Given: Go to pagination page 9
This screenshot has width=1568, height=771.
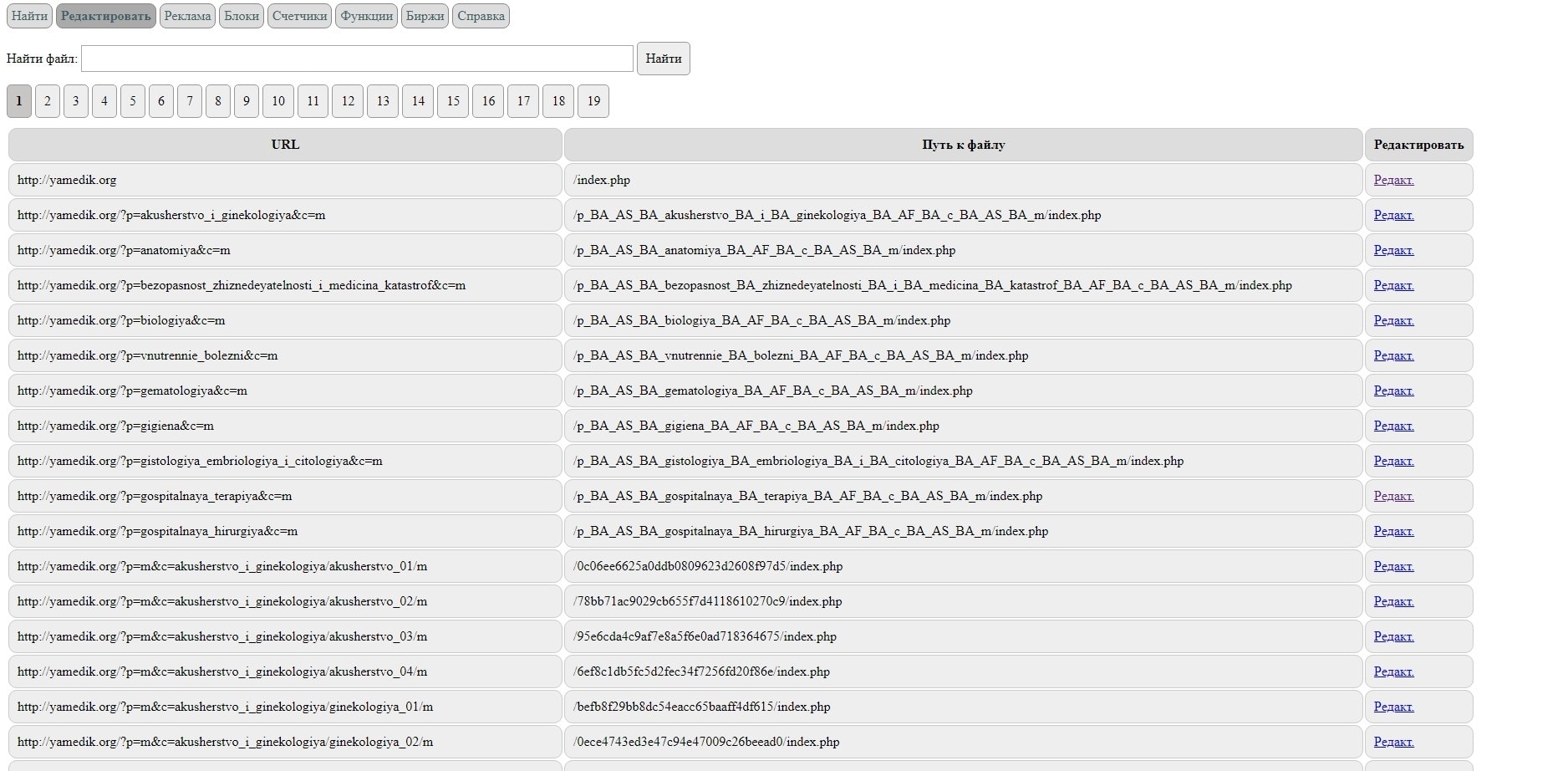Looking at the screenshot, I should pos(247,101).
